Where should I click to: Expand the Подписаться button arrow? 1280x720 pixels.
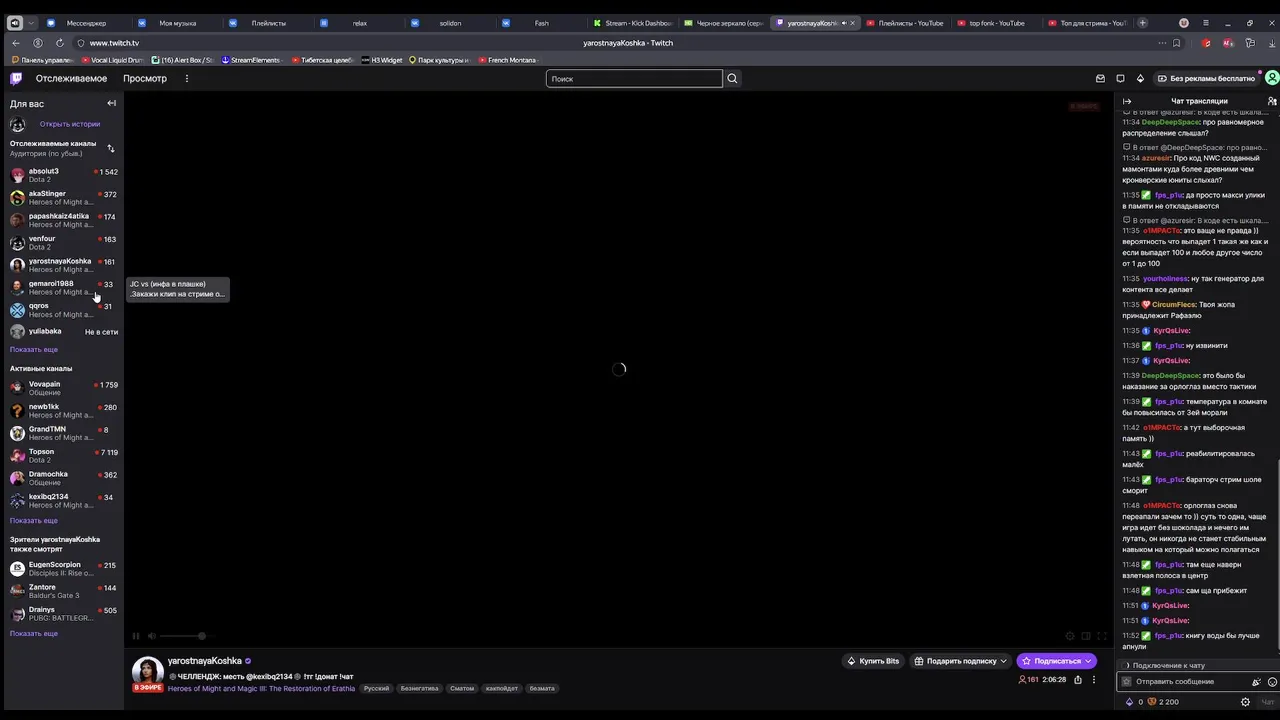coord(1089,661)
